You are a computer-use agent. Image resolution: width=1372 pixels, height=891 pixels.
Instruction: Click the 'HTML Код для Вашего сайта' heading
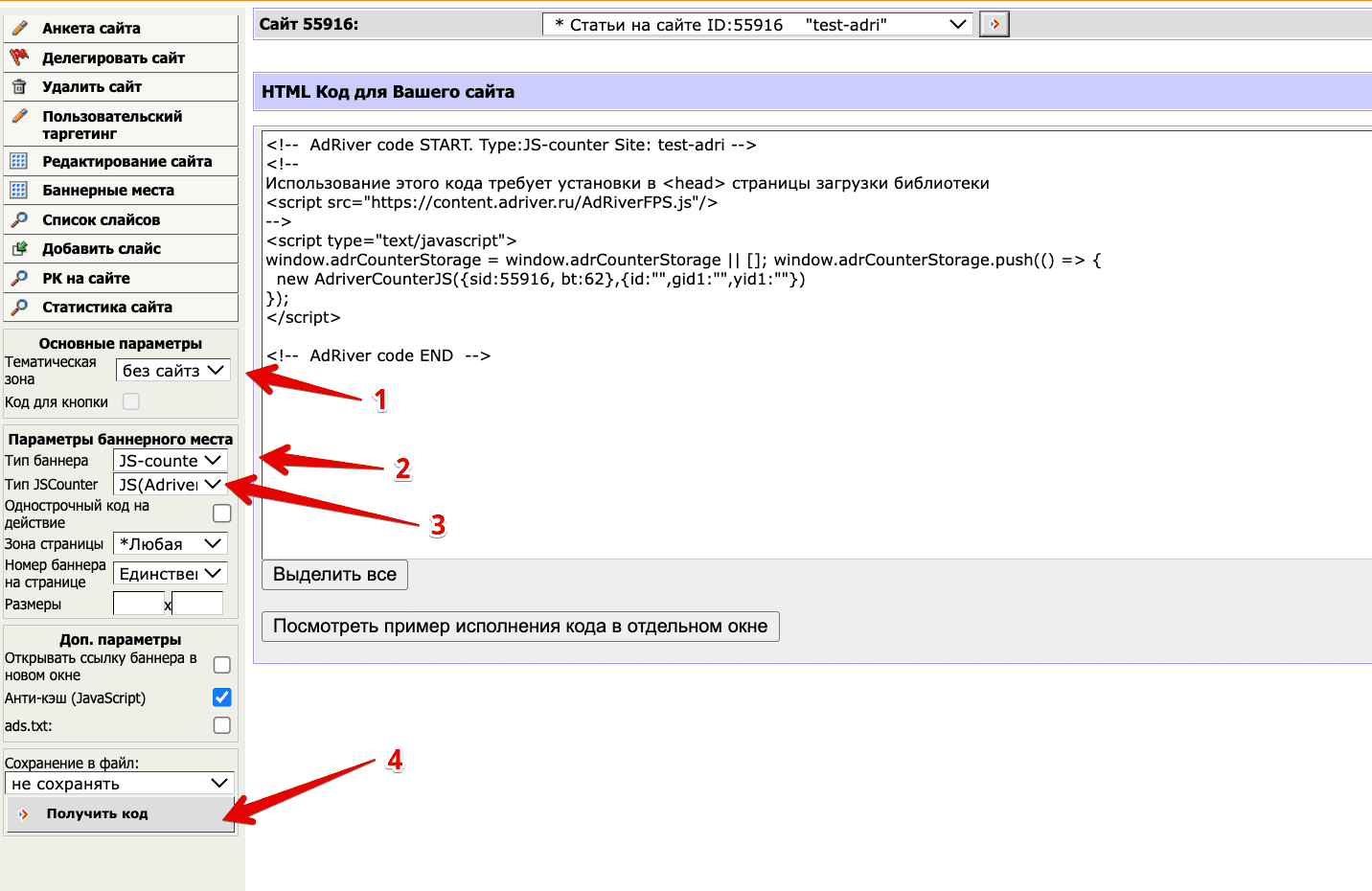388,92
